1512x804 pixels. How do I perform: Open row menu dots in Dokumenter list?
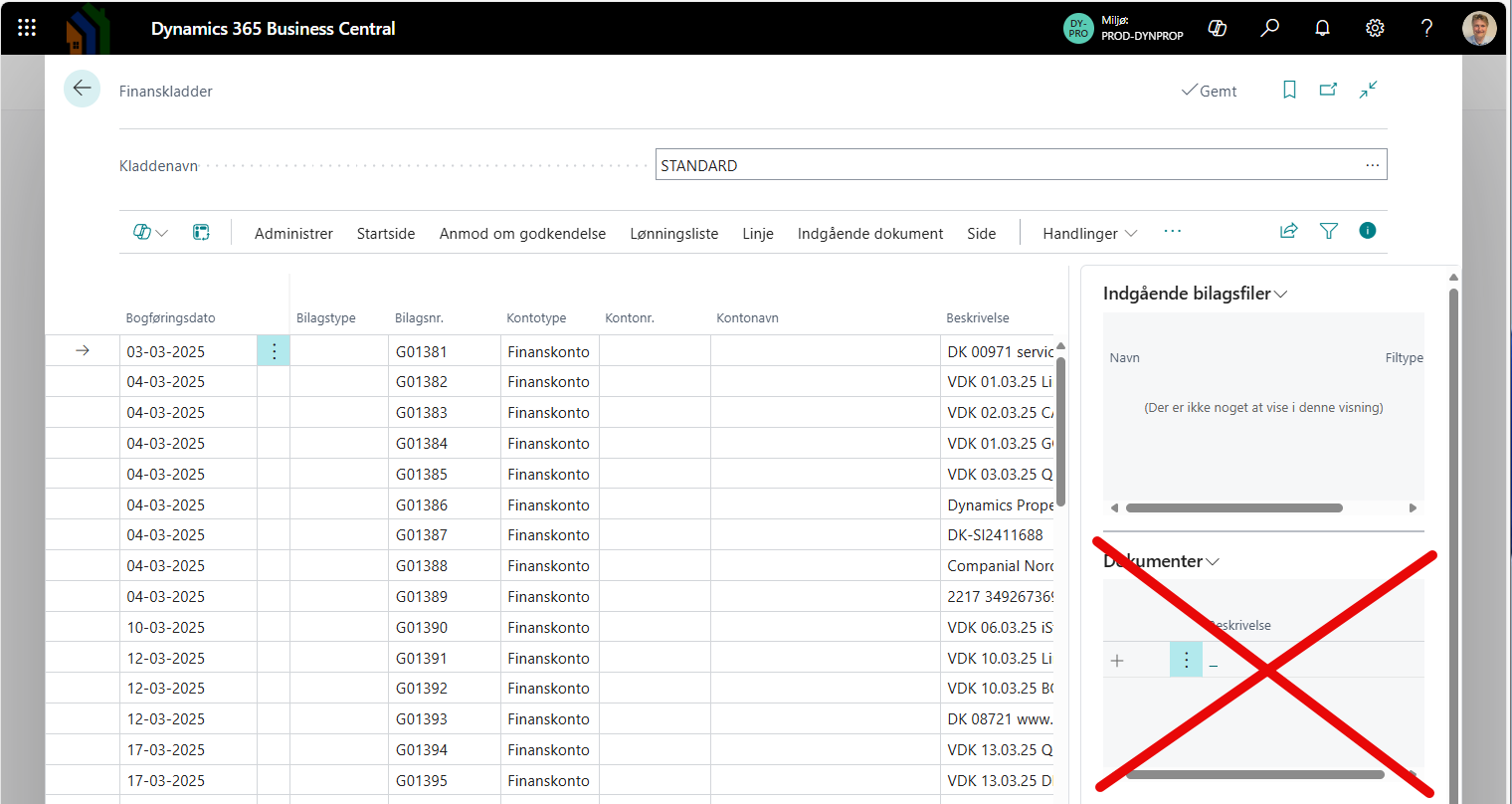click(1186, 660)
